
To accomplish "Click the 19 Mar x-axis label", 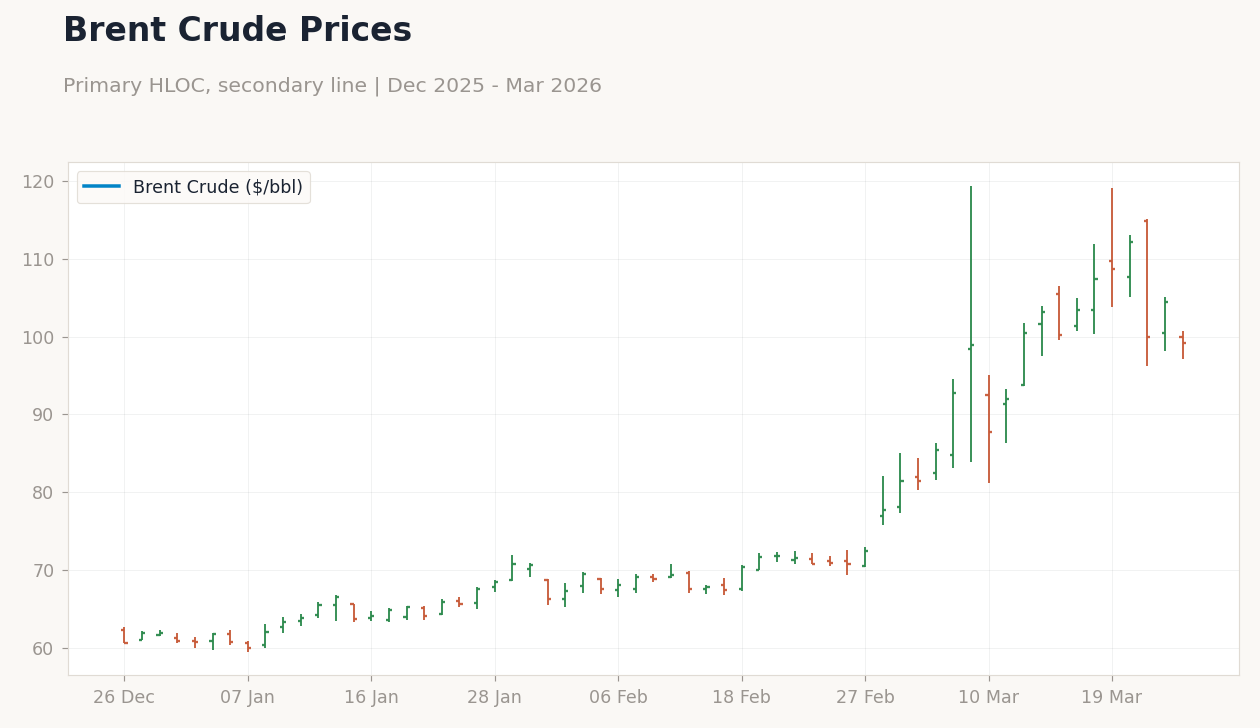I will [1112, 698].
